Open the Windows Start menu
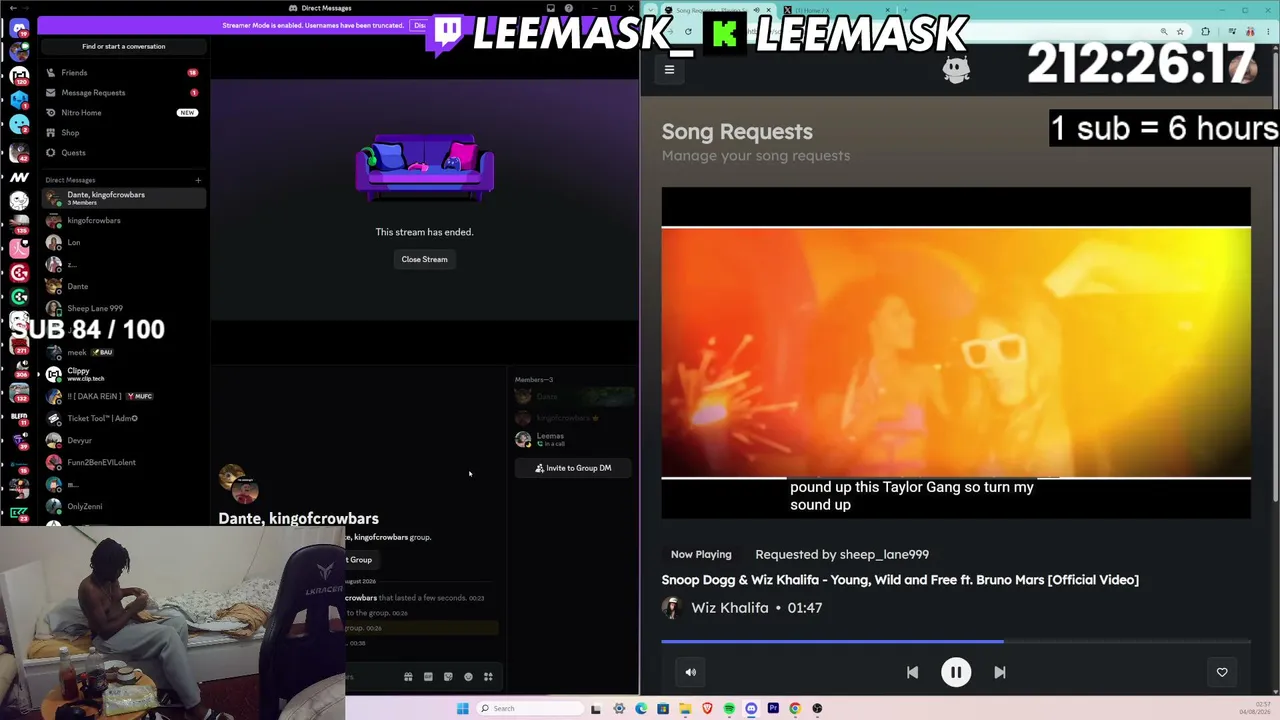1280x720 pixels. [x=462, y=708]
